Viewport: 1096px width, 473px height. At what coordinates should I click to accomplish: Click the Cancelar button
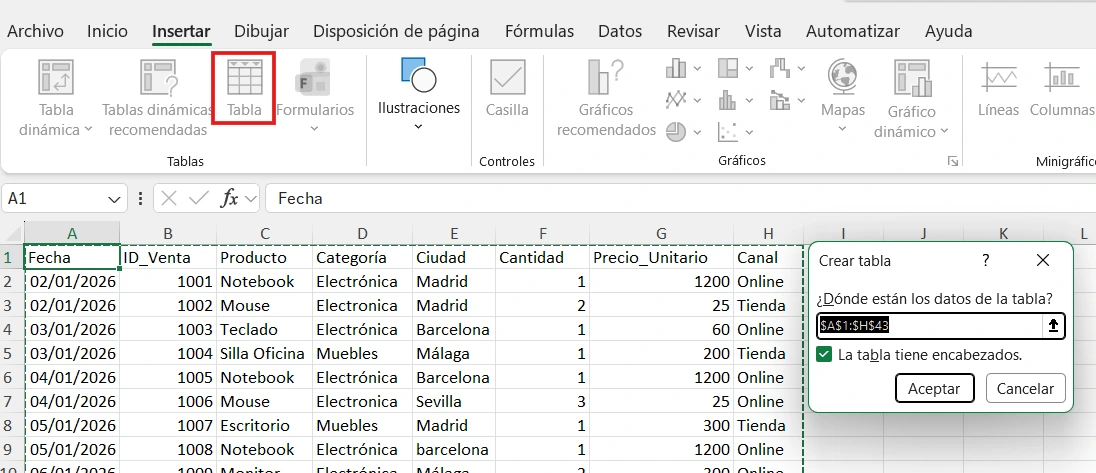[1025, 388]
